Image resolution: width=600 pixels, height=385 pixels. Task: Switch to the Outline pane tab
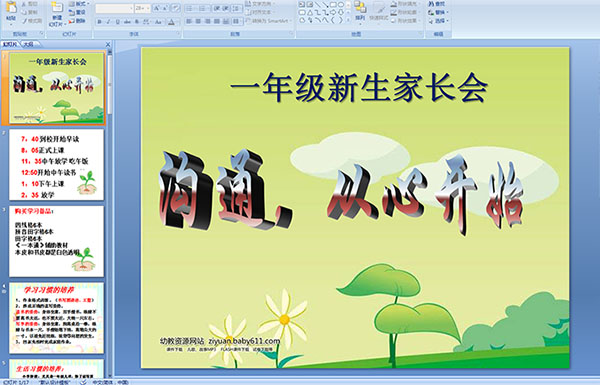pyautogui.click(x=28, y=44)
